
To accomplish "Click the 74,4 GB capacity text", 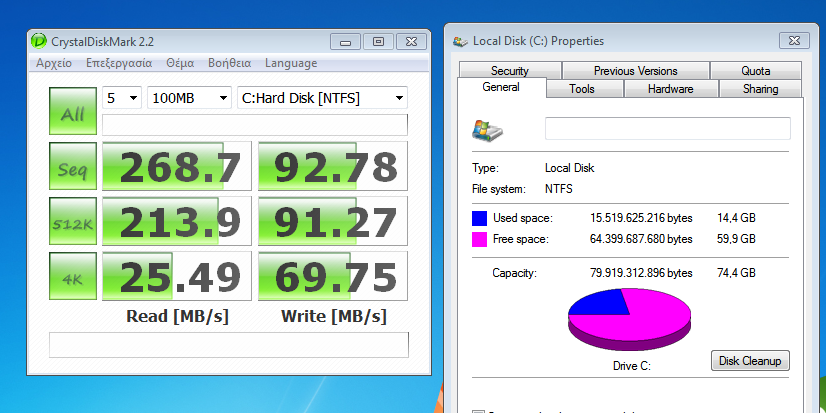I will coord(736,273).
